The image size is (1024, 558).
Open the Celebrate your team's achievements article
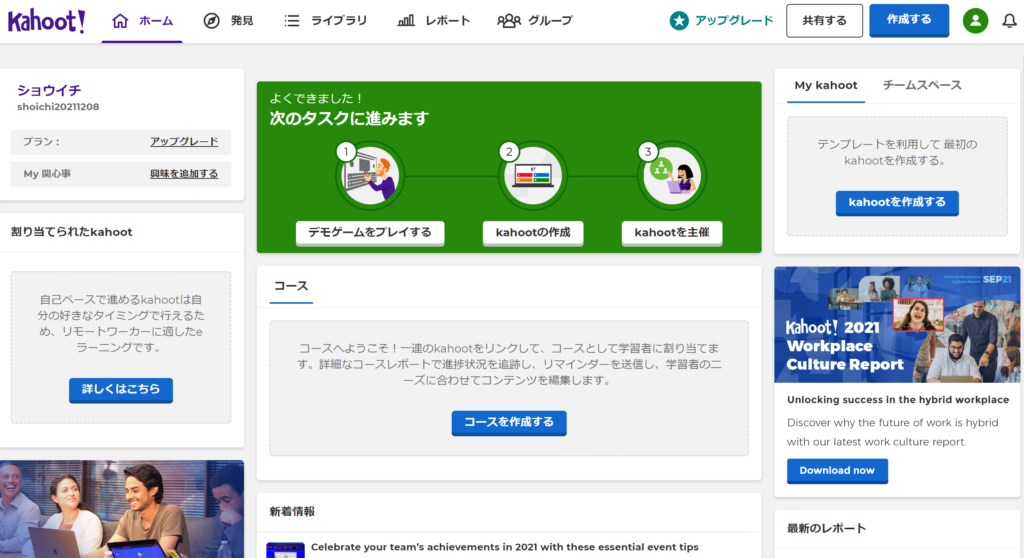click(x=505, y=547)
